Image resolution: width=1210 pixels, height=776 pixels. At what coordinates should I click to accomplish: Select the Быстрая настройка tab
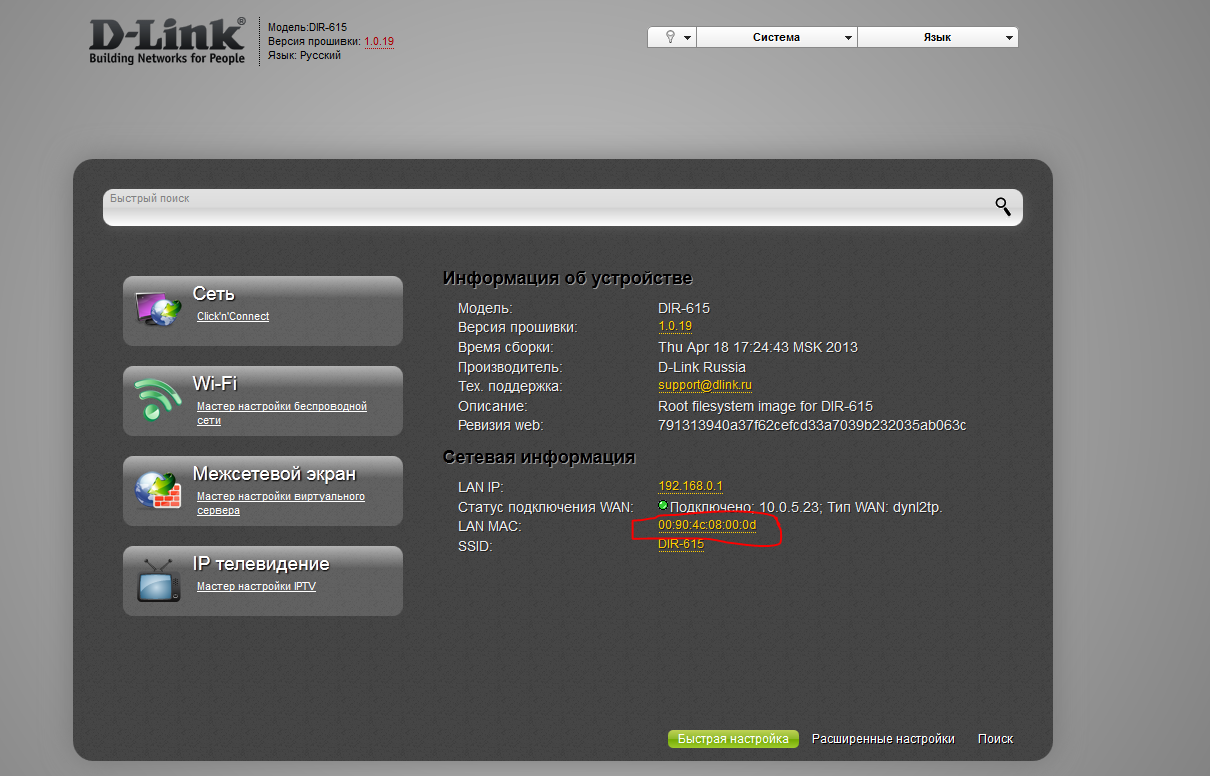coord(733,739)
